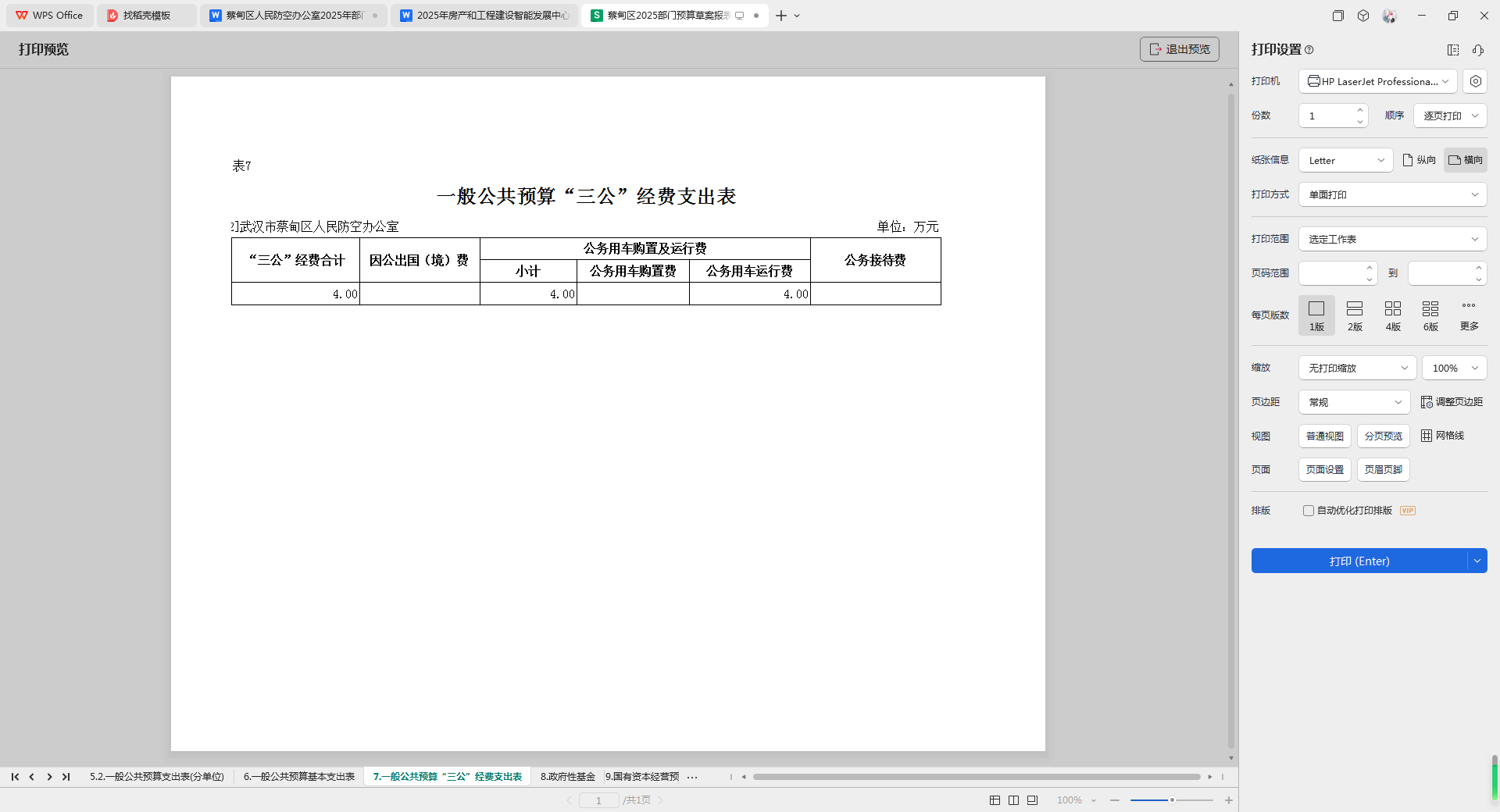Select the 2版 pages-per-sheet layout icon
This screenshot has width=1500, height=812.
click(1355, 309)
